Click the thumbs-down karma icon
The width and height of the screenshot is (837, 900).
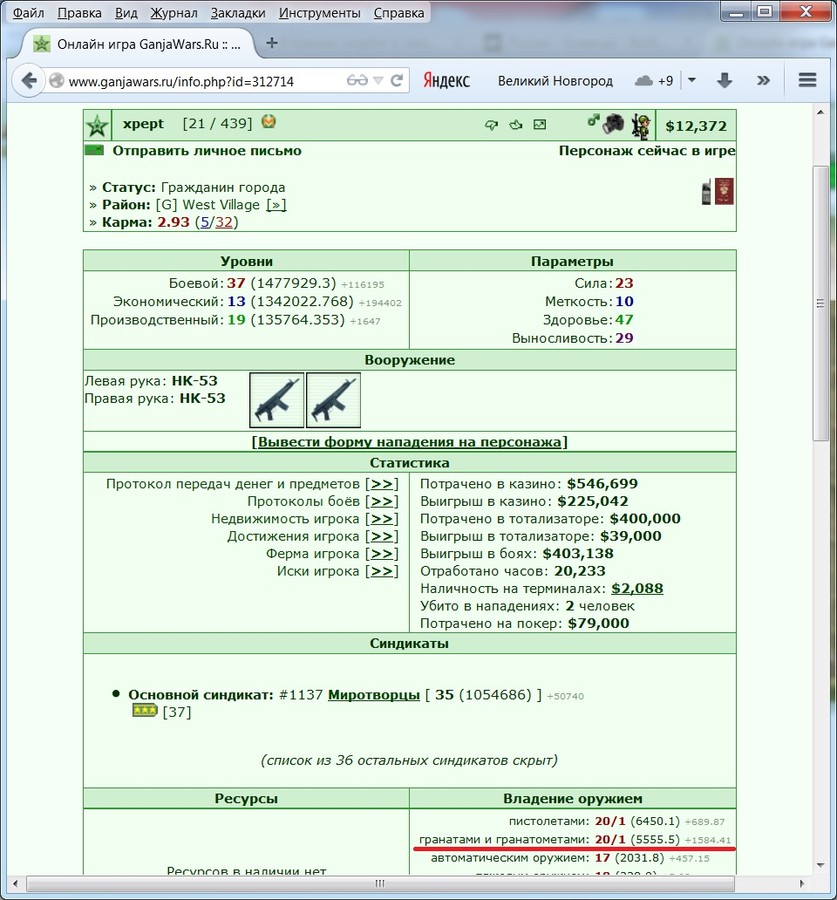click(491, 125)
